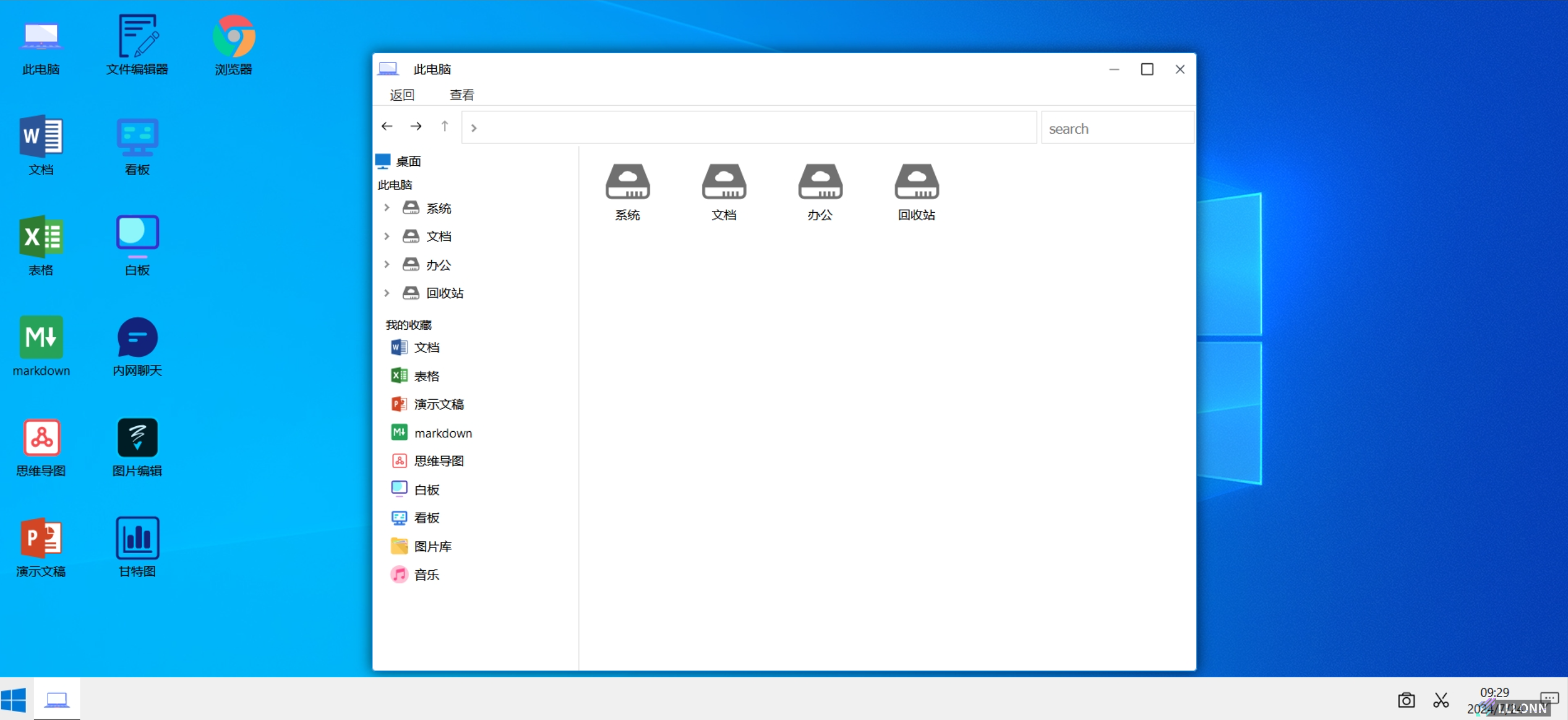Select 办公 drive in sidebar tree
Image resolution: width=1568 pixels, height=720 pixels.
(427, 265)
